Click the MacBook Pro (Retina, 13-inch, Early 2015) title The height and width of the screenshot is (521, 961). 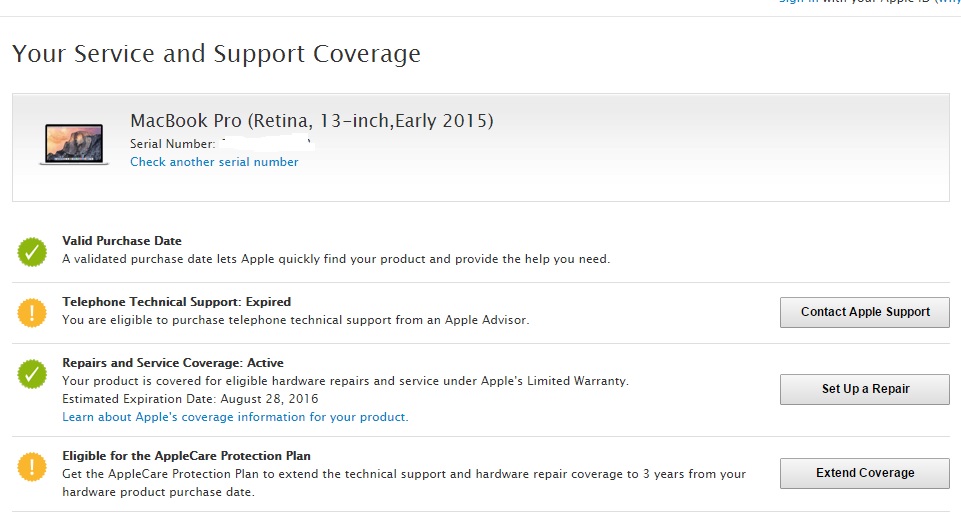311,120
